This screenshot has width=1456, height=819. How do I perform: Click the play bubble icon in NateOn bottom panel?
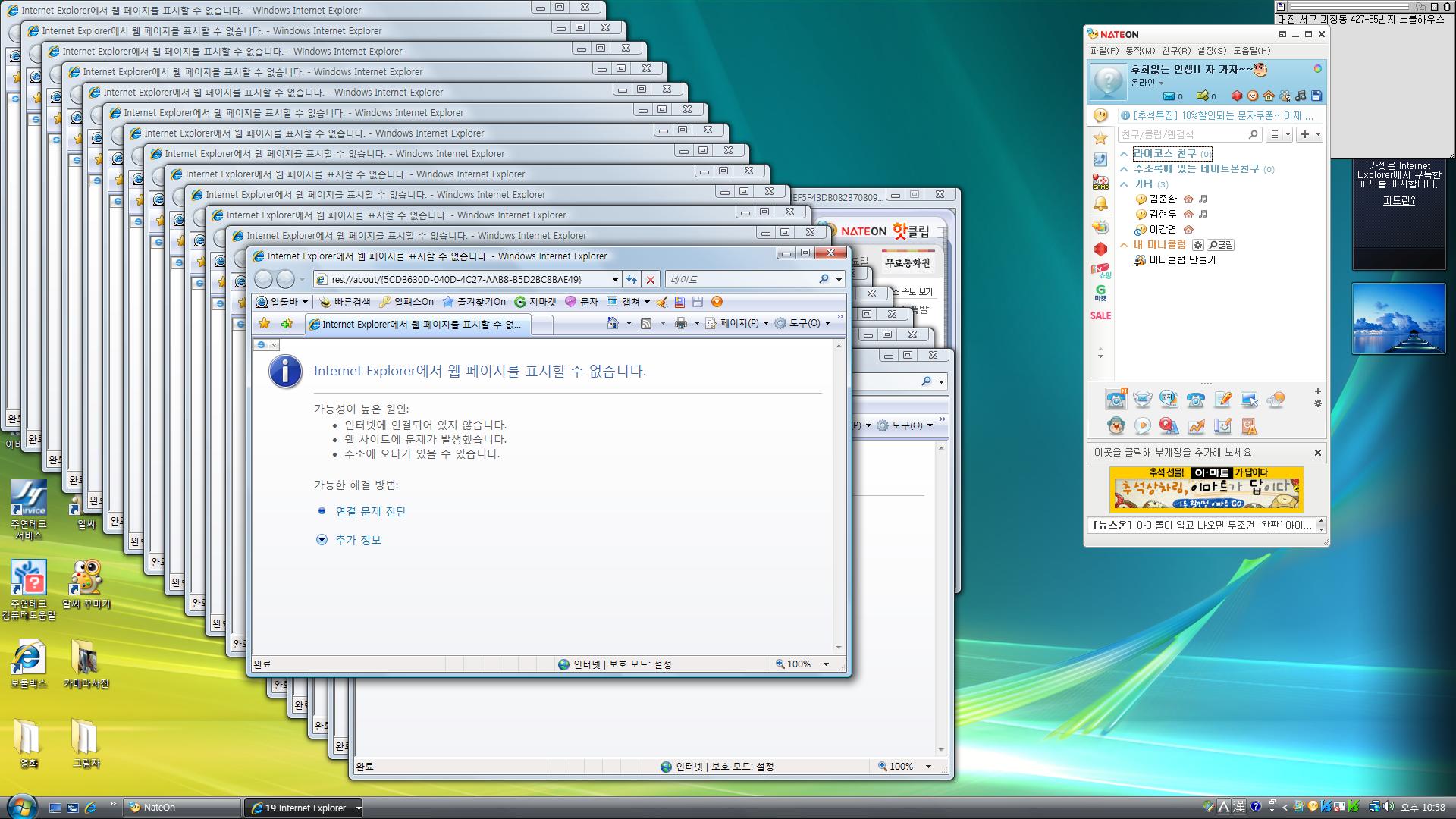click(1142, 426)
